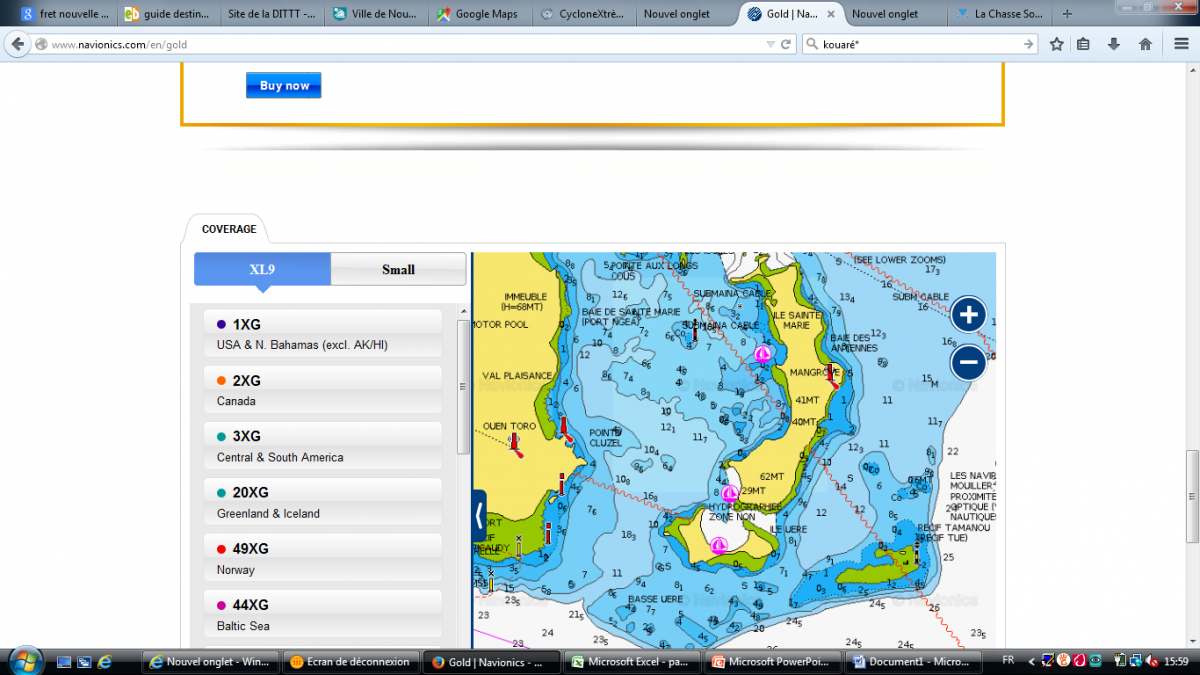This screenshot has width=1200, height=675.
Task: Switch to the fret nouvelle browser tab
Action: [x=64, y=14]
